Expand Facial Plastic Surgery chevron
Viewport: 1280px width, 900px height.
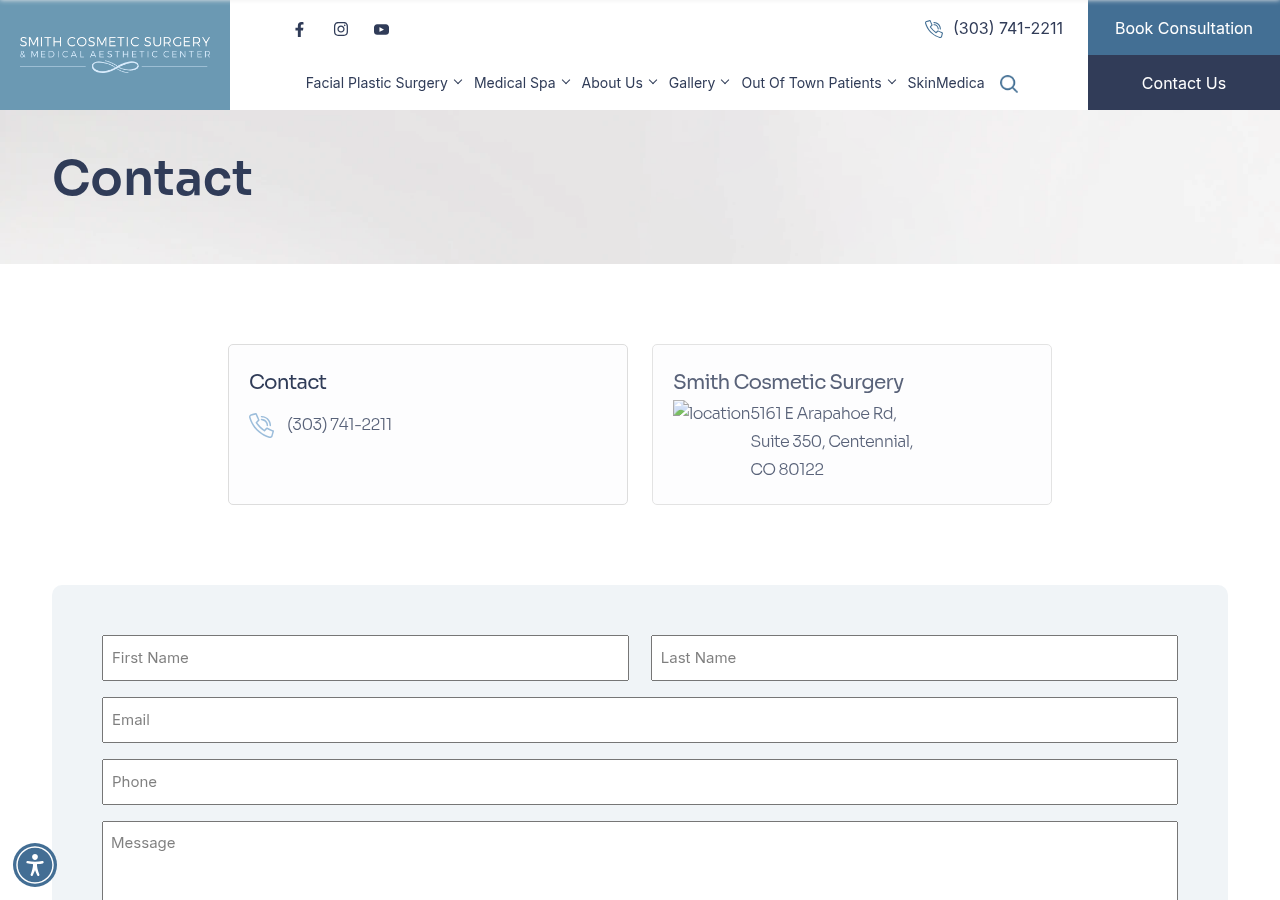click(x=458, y=82)
